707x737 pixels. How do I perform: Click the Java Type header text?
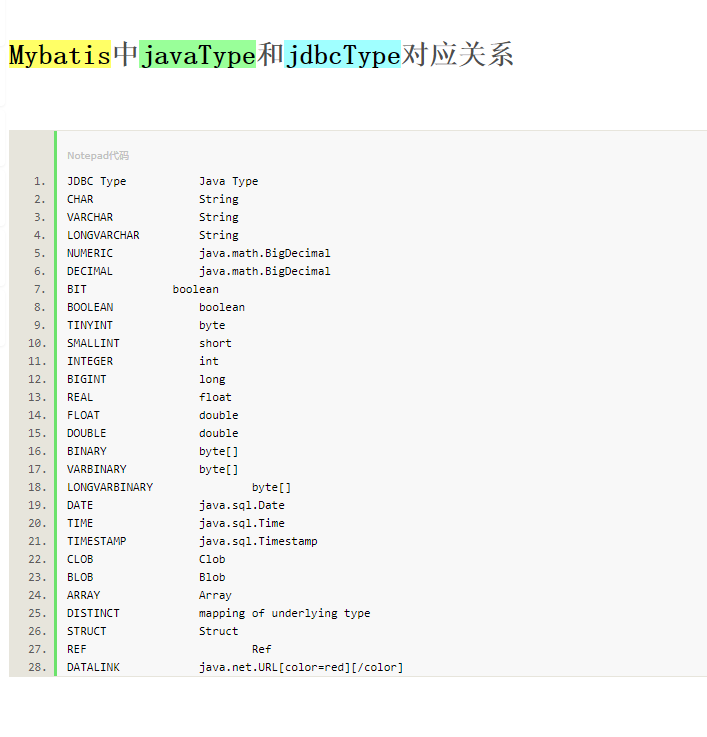pyautogui.click(x=228, y=181)
